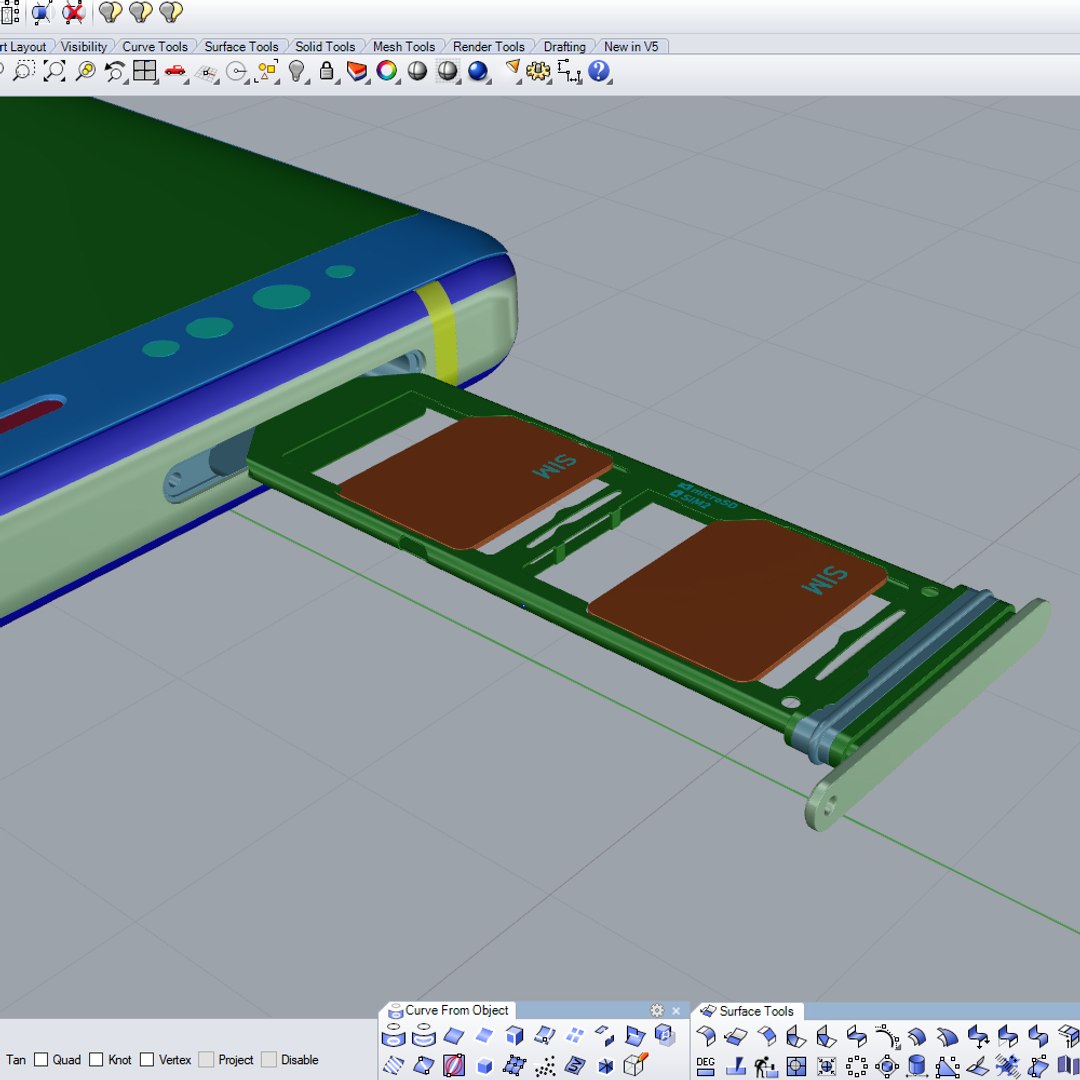1080x1080 pixels.
Task: Click the Object Properties color wheel icon
Action: (387, 71)
